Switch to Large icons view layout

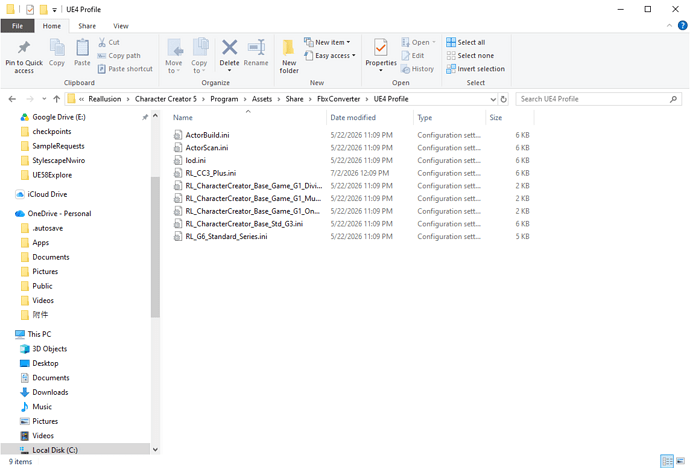[681, 461]
